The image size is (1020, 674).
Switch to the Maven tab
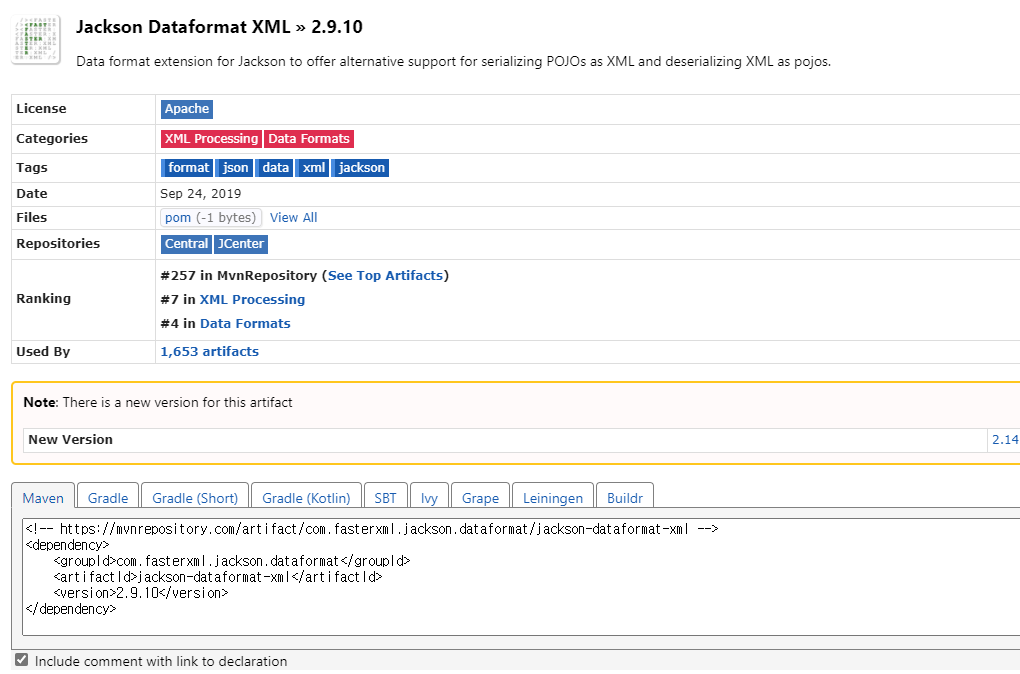[43, 497]
